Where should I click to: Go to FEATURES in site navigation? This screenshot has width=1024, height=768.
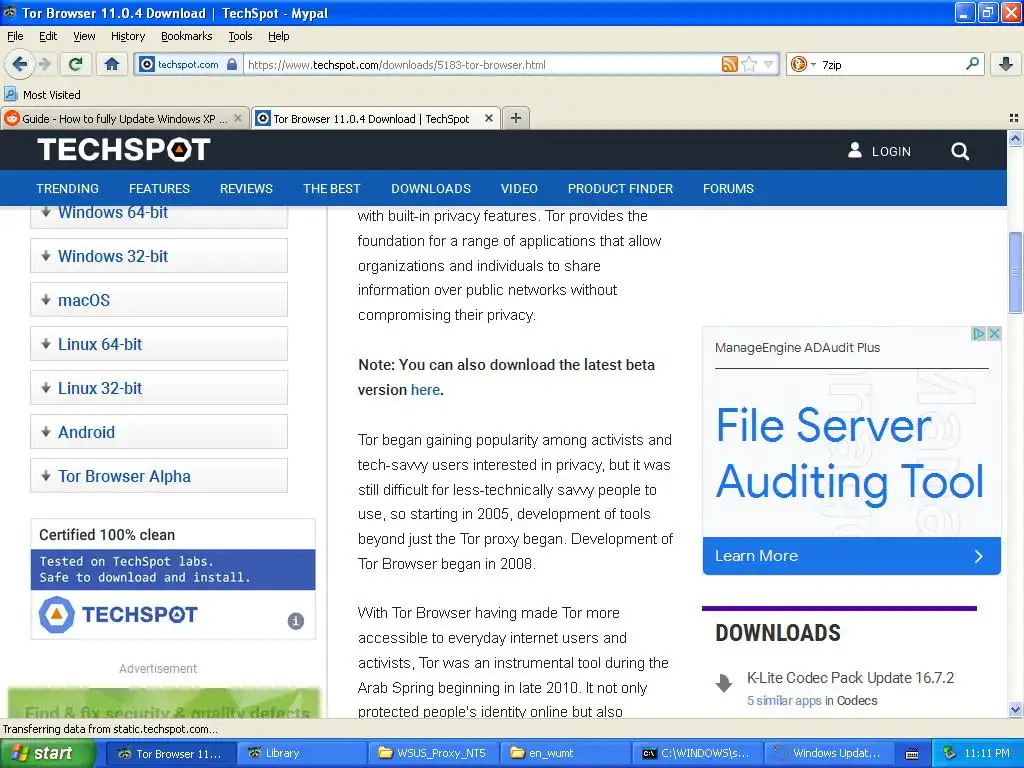[159, 188]
